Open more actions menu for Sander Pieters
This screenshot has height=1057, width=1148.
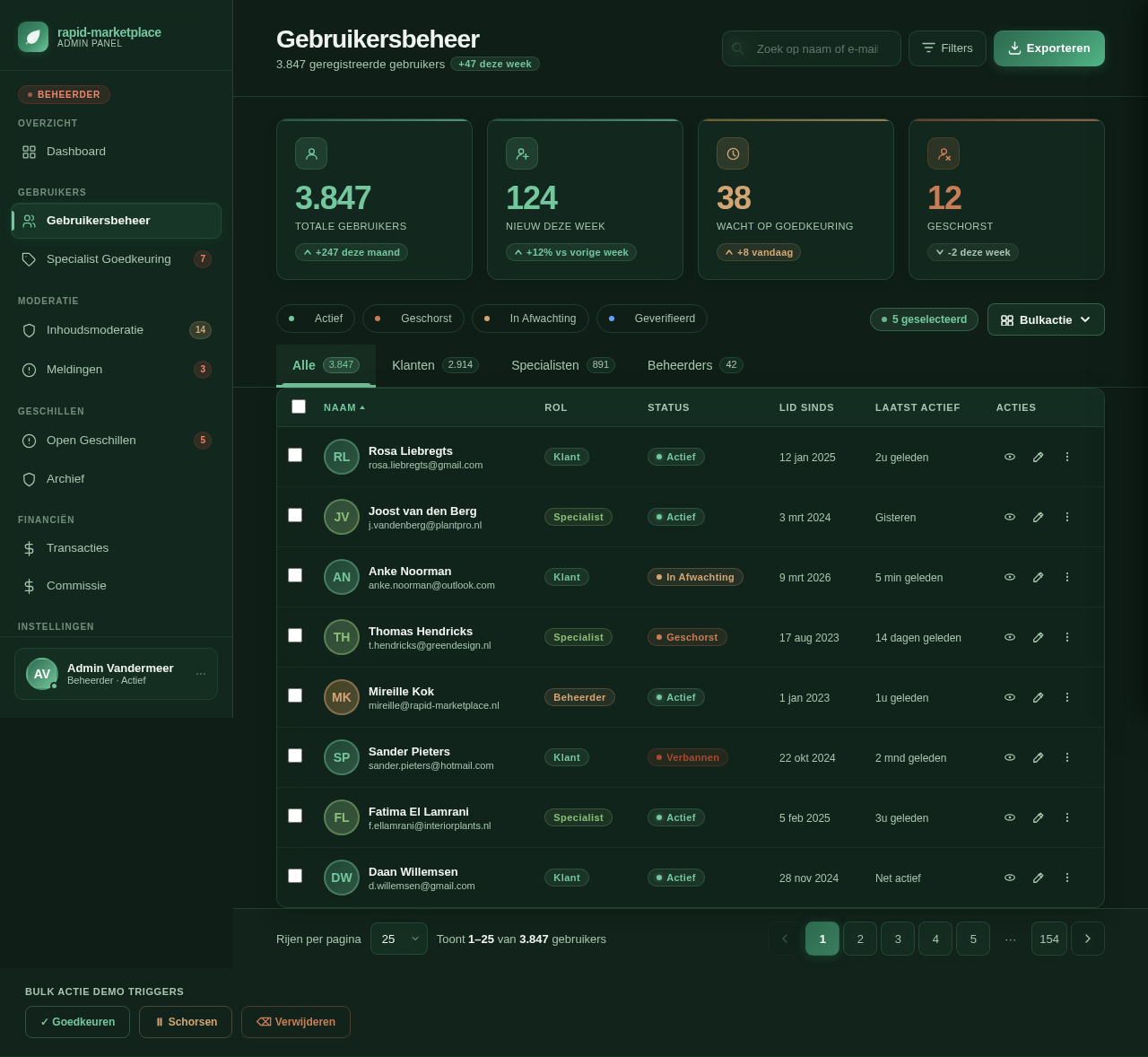[x=1066, y=757]
